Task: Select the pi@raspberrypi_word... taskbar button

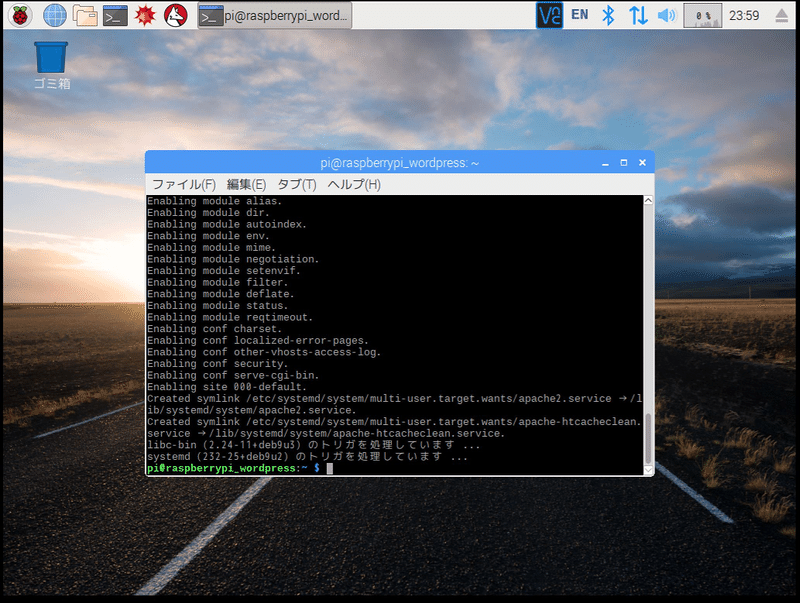Action: pyautogui.click(x=274, y=16)
